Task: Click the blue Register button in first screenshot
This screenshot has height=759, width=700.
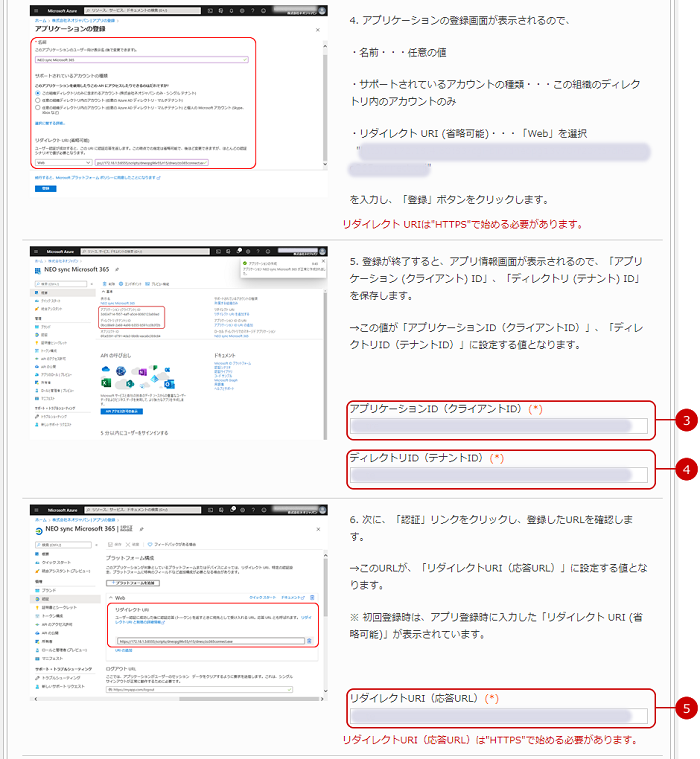Action: coord(46,188)
